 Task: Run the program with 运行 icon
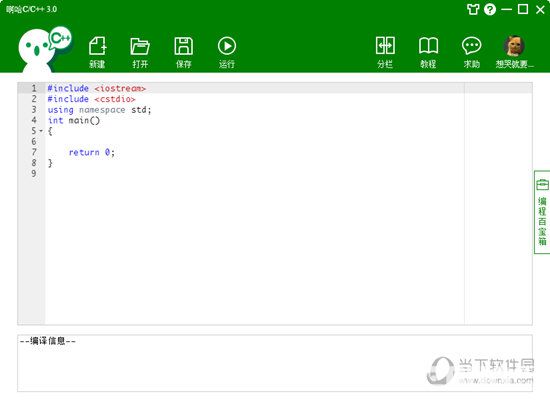tap(227, 52)
